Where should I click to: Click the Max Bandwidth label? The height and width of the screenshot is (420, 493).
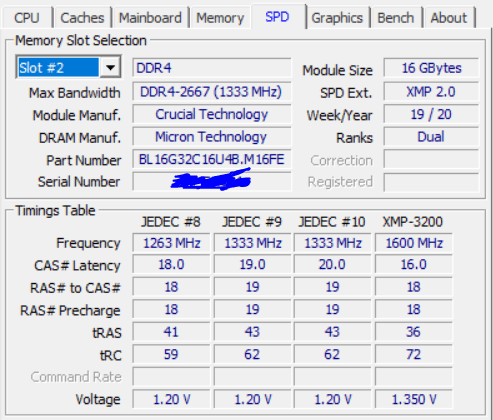(x=75, y=93)
